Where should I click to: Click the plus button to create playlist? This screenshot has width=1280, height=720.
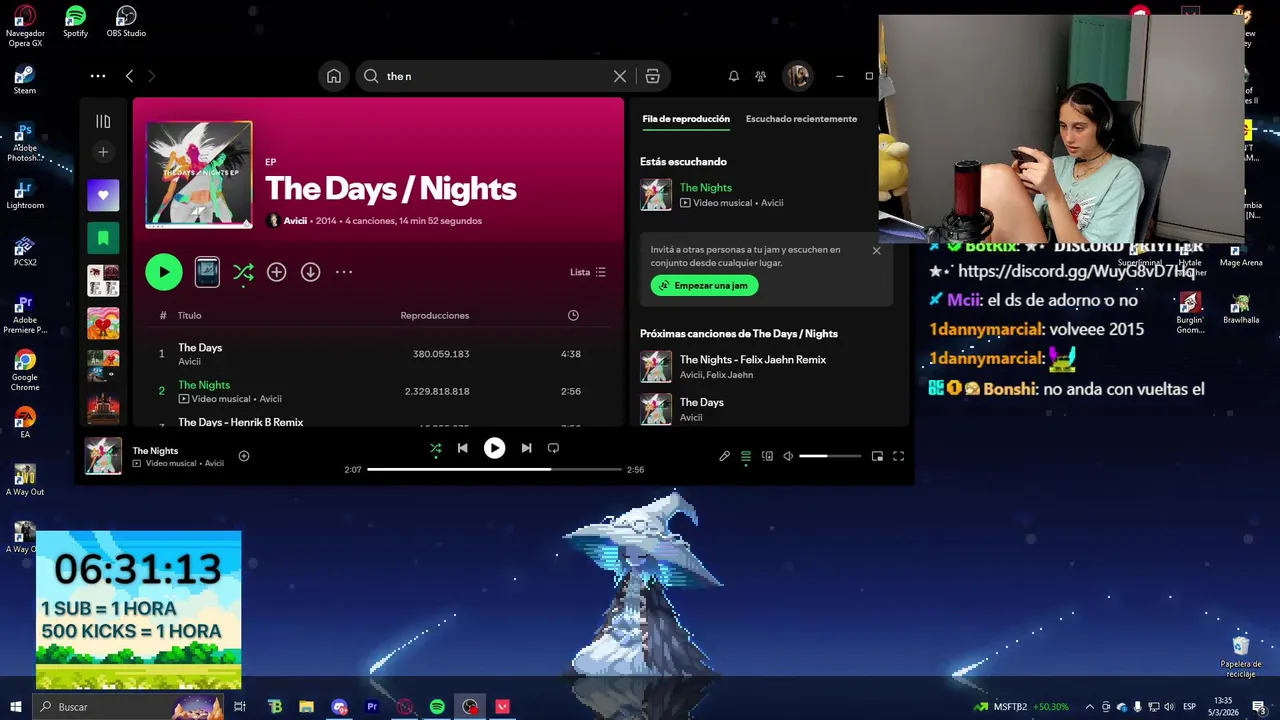coord(103,152)
